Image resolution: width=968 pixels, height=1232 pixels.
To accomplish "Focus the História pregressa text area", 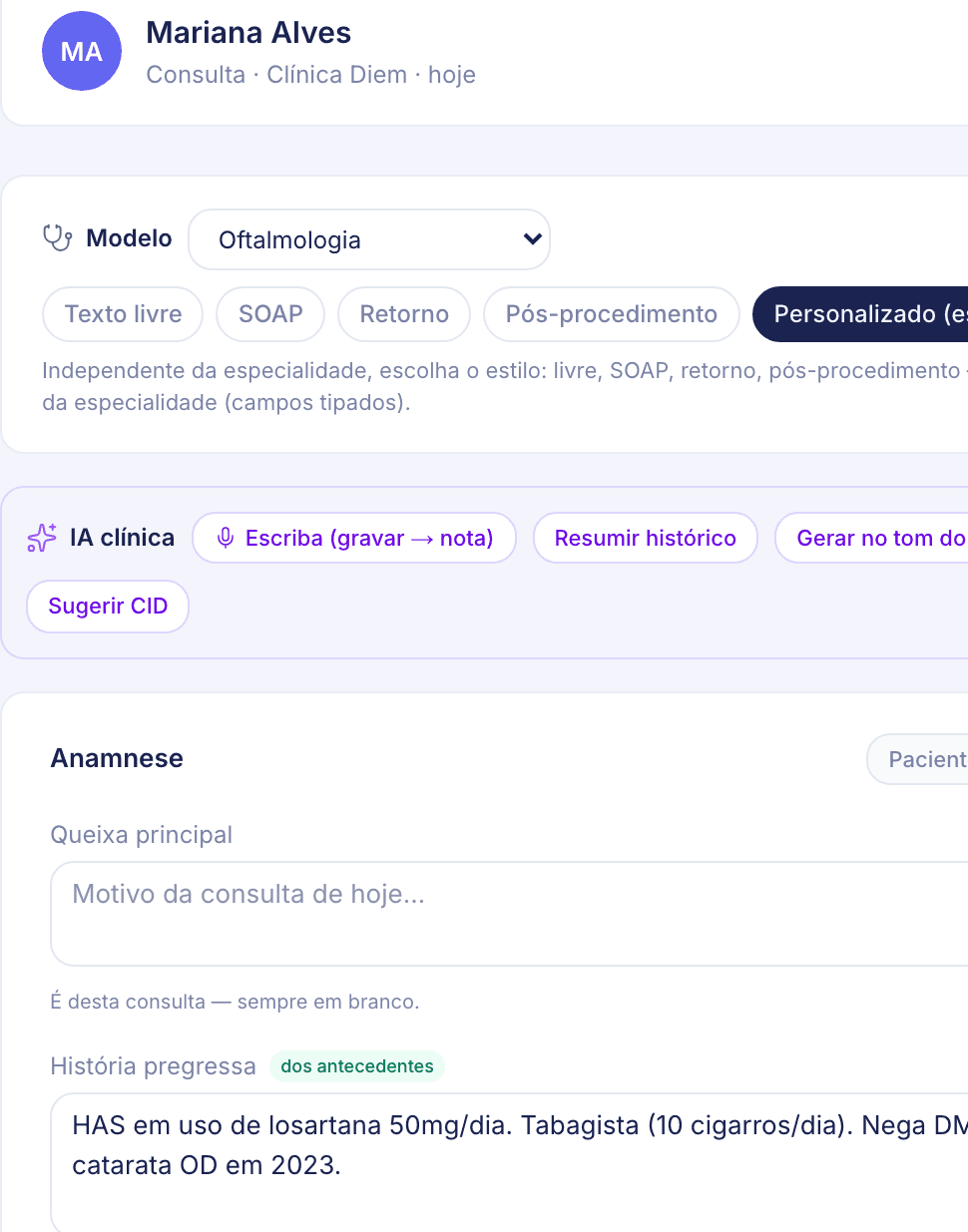I will point(509,1162).
